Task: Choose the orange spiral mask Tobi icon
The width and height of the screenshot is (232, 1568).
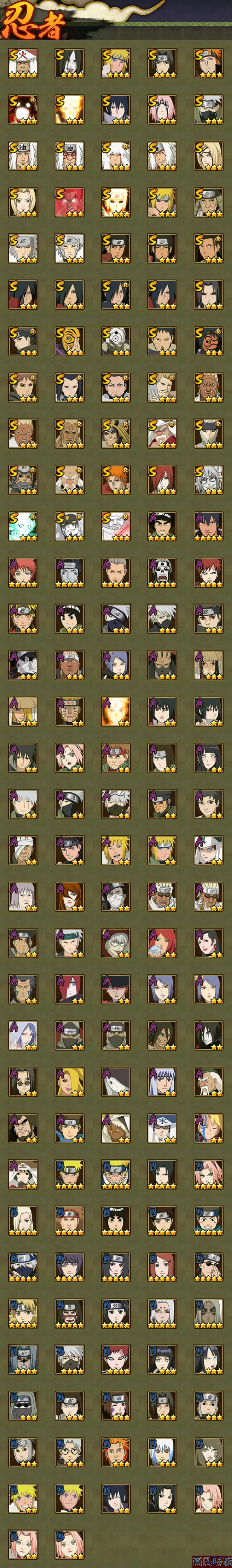Action: [69, 341]
